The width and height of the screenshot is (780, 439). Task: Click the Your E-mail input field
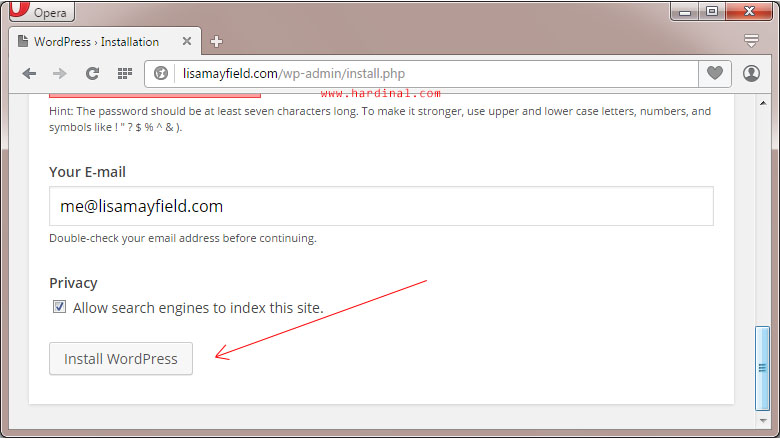[381, 206]
